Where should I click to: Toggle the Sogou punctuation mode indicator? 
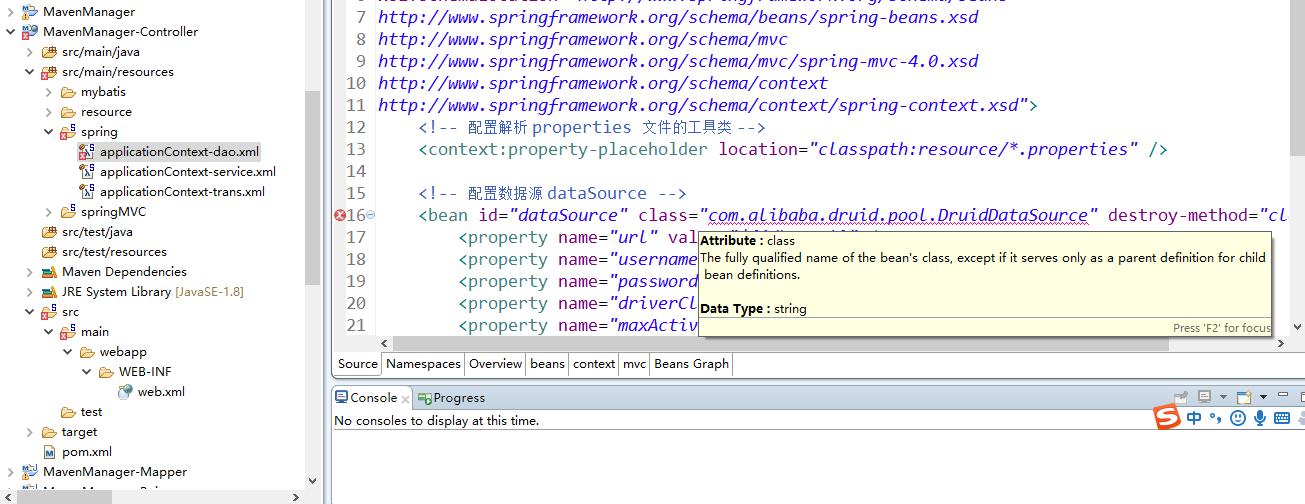pyautogui.click(x=1215, y=418)
